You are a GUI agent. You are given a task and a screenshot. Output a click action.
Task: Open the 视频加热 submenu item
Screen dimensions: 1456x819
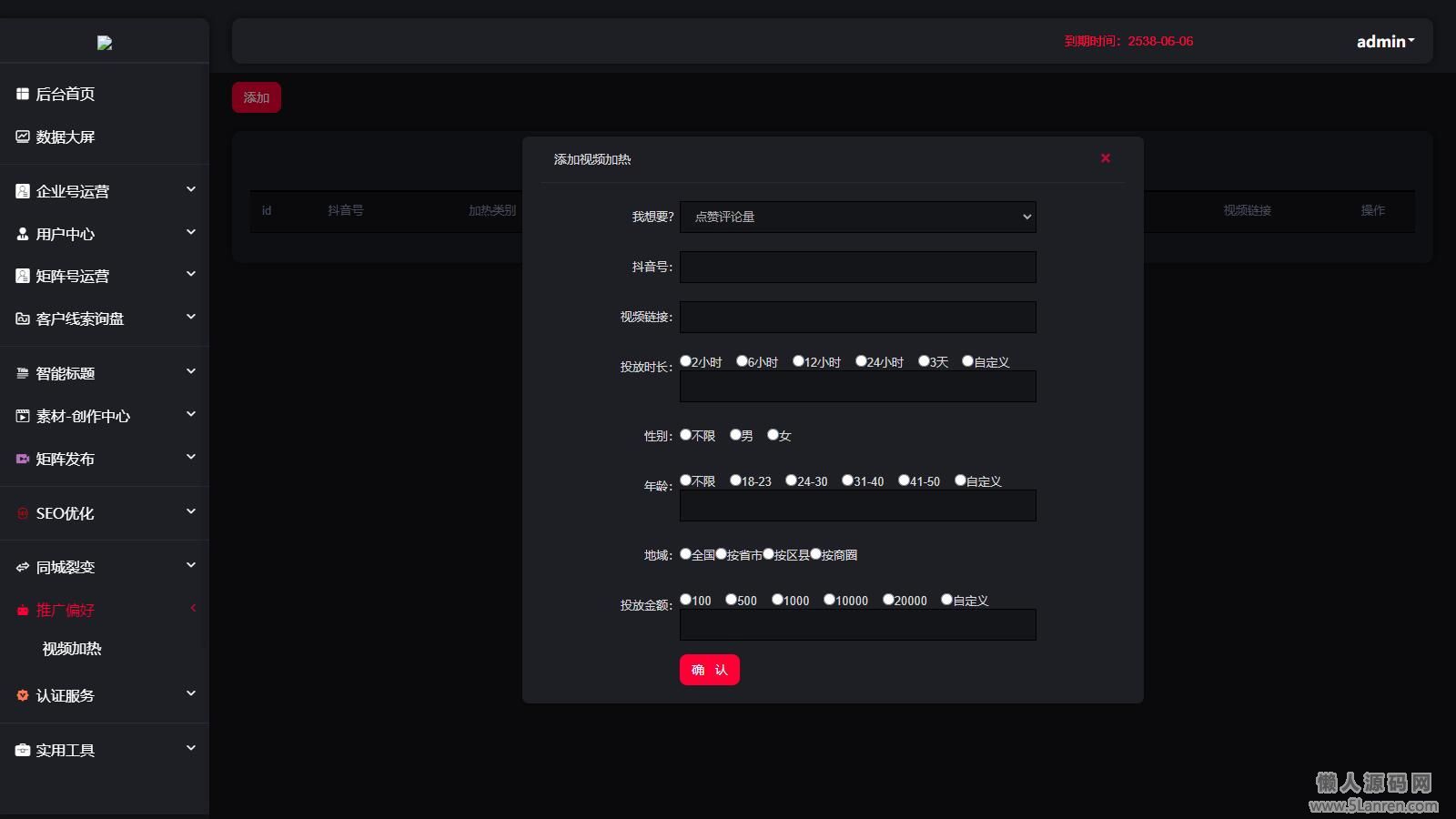(x=72, y=649)
